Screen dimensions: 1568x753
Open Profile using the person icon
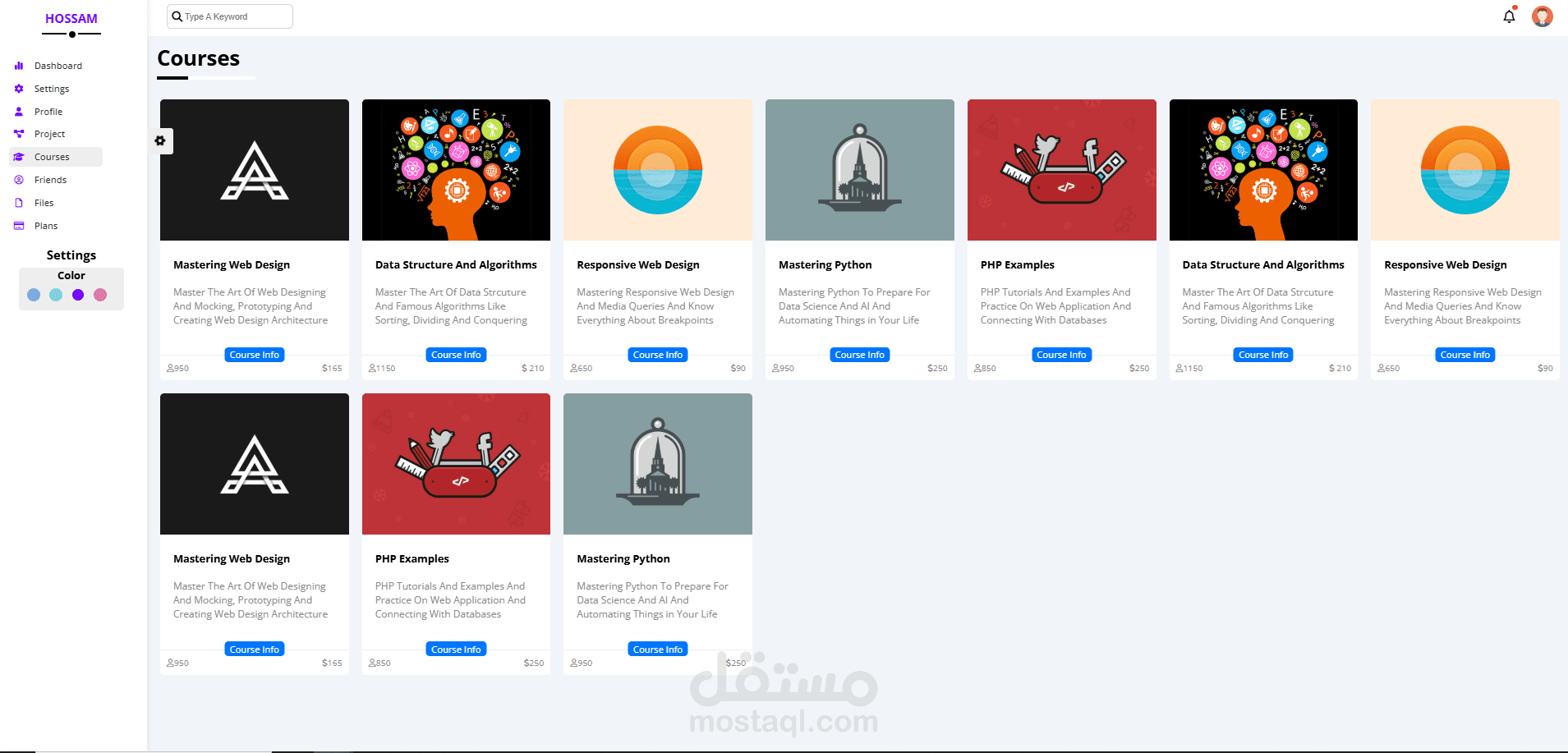tap(19, 112)
